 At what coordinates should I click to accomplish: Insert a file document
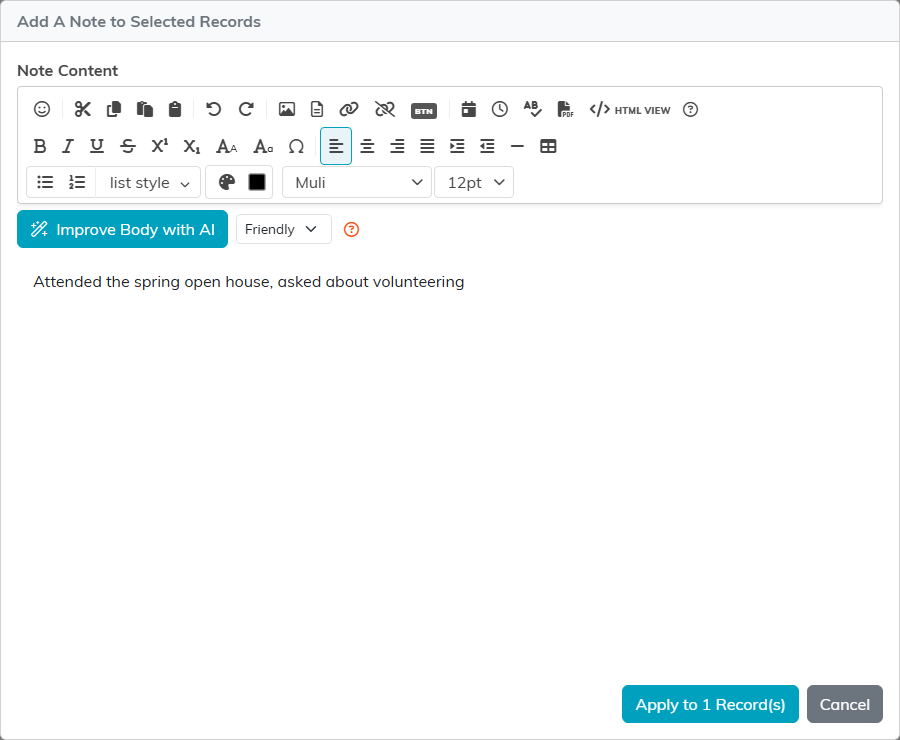(317, 109)
